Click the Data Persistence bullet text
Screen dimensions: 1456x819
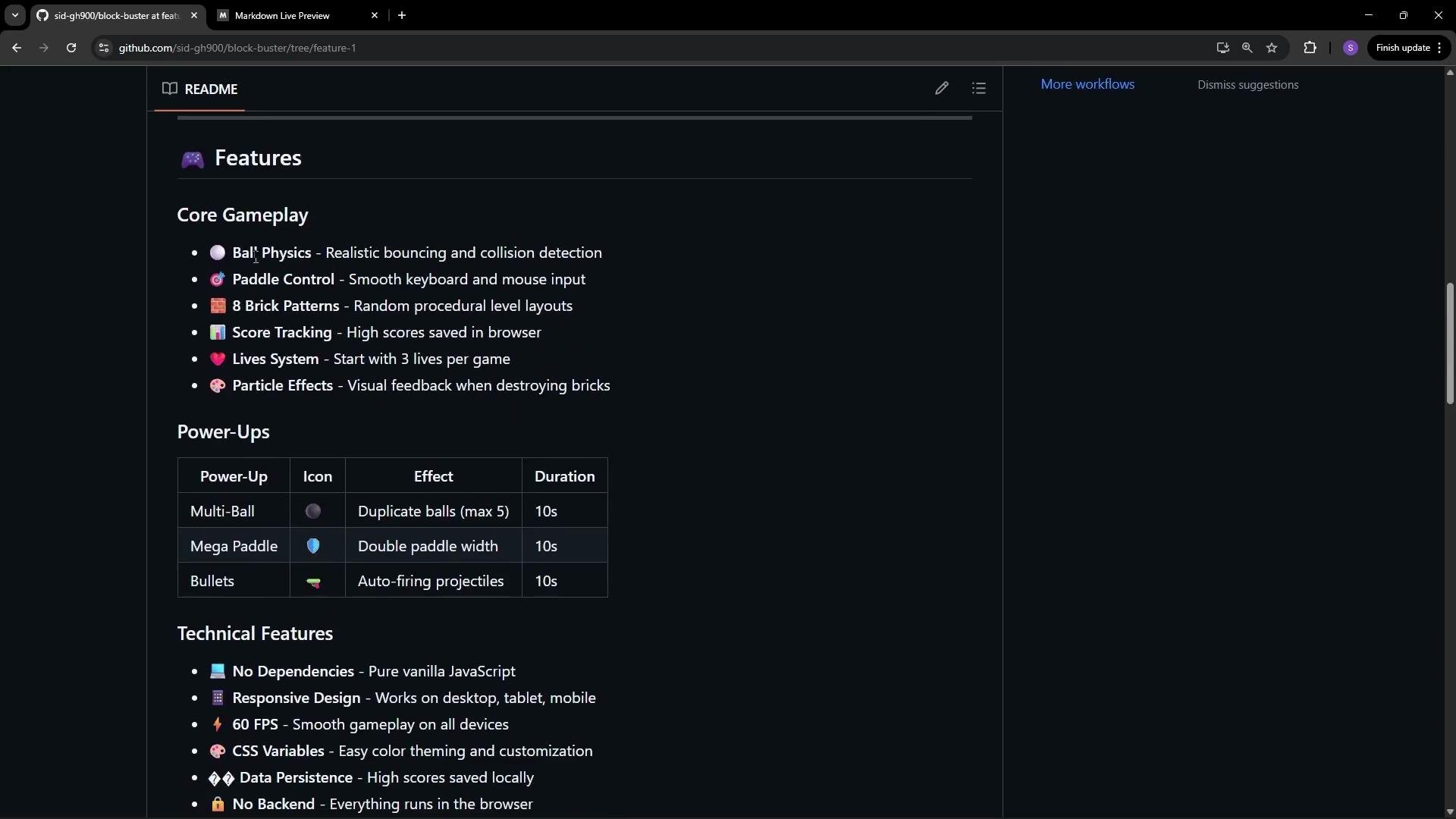pos(387,777)
